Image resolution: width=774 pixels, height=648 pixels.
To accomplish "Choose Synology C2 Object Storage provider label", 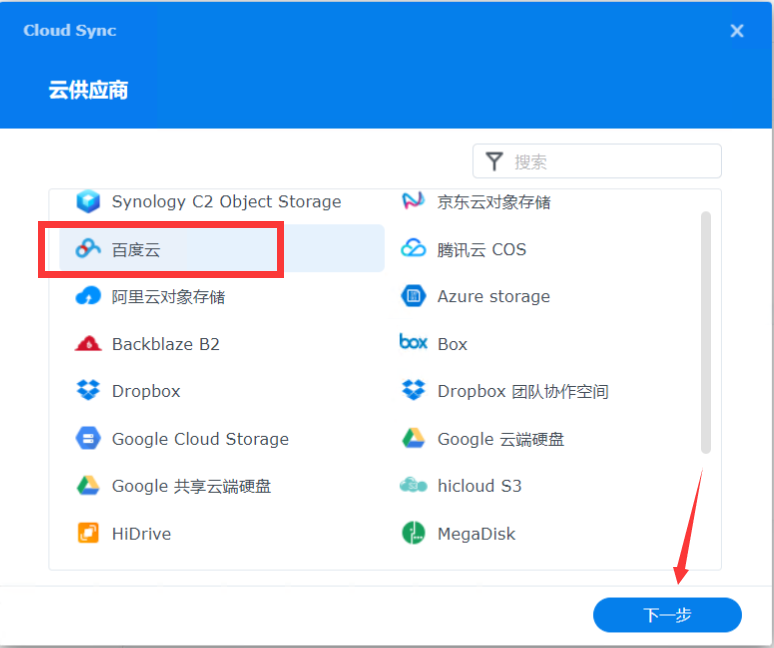I will coord(227,201).
